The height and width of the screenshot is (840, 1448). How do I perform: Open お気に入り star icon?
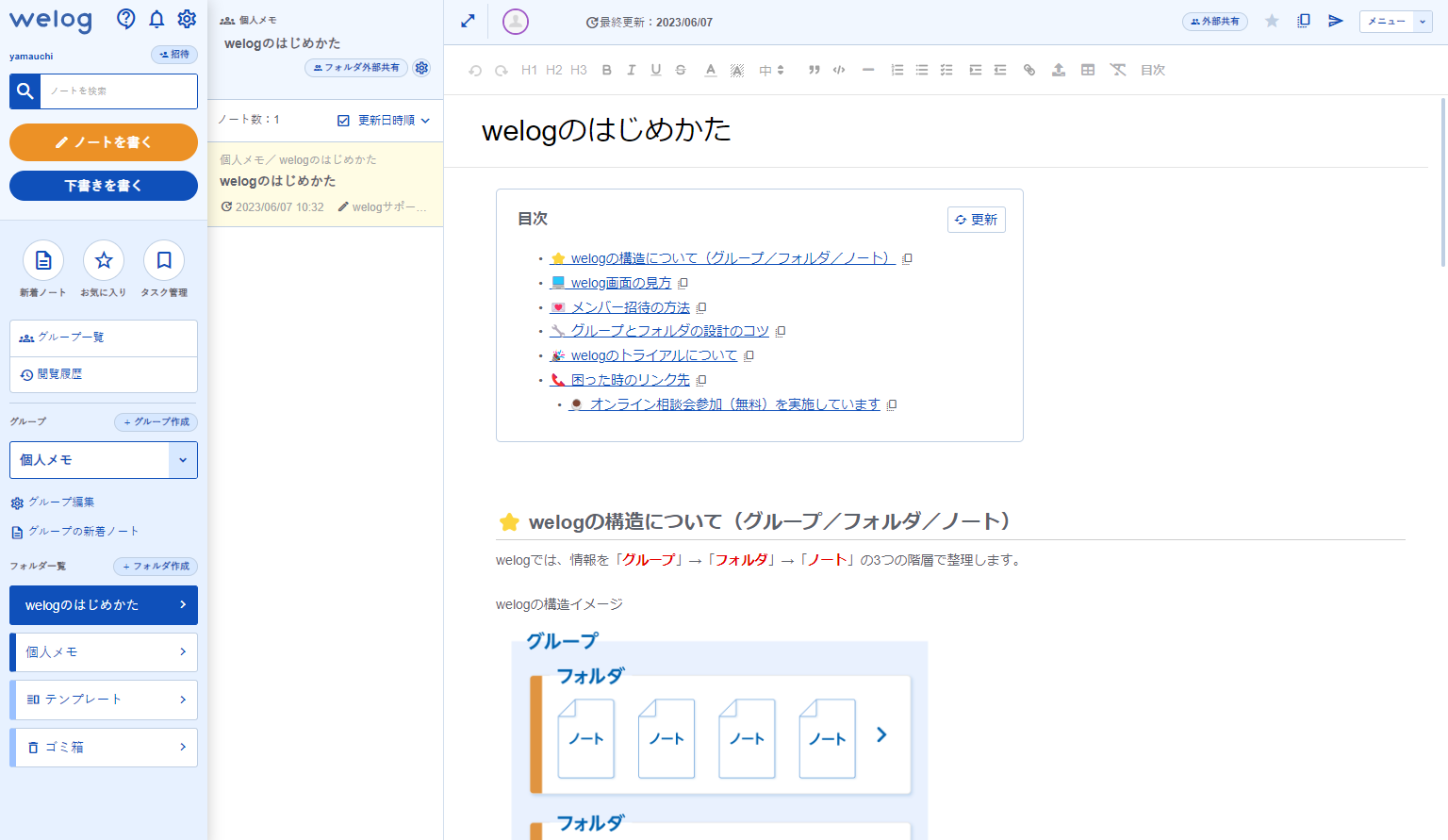pyautogui.click(x=104, y=260)
